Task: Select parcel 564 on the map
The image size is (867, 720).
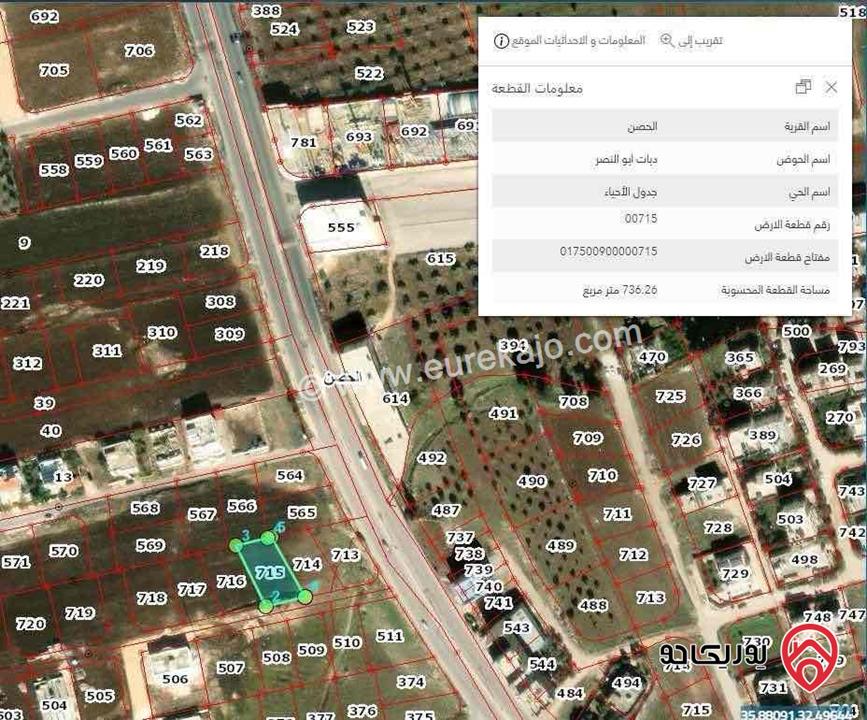Action: pos(290,475)
